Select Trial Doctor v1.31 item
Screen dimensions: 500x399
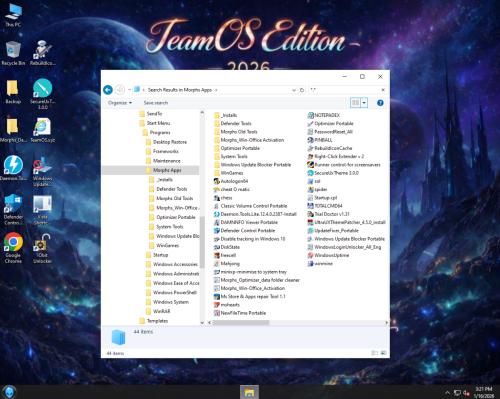pos(328,214)
